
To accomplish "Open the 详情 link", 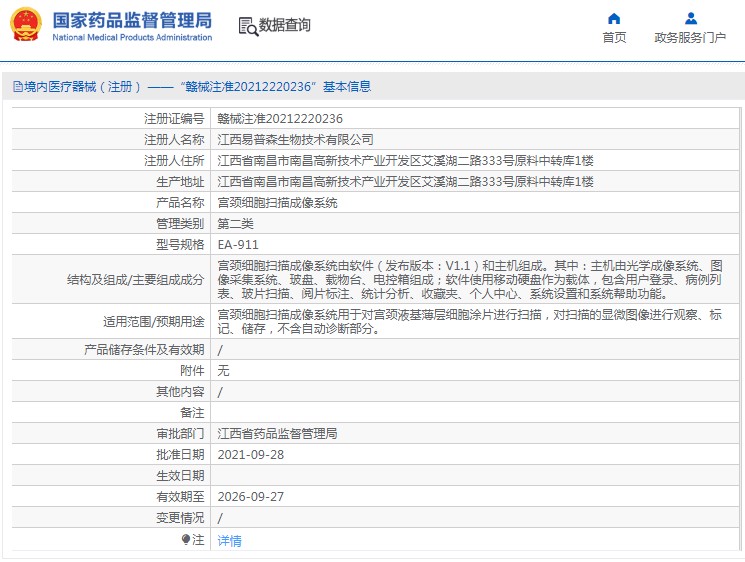I will pyautogui.click(x=229, y=540).
